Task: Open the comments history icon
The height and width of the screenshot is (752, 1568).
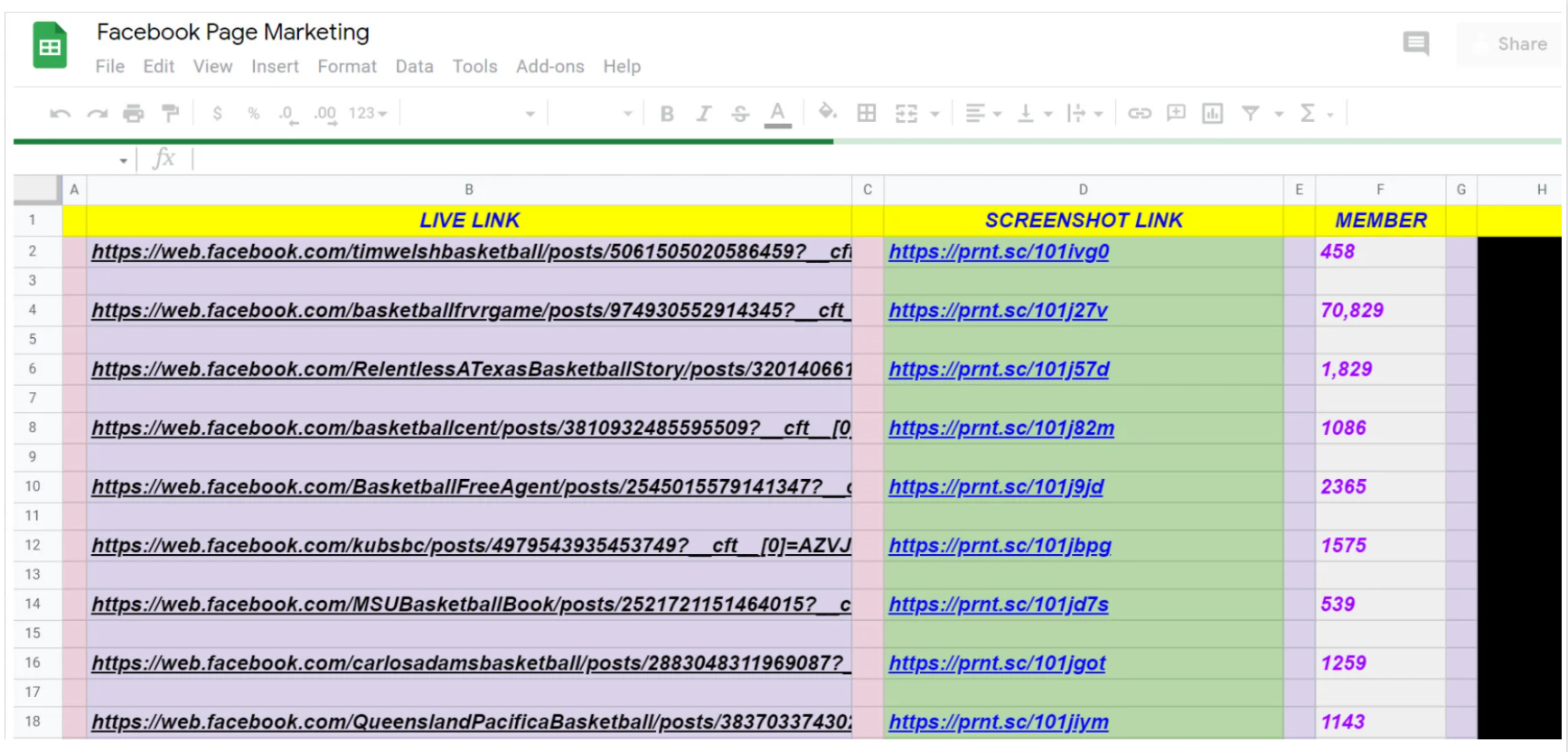Action: (1415, 43)
